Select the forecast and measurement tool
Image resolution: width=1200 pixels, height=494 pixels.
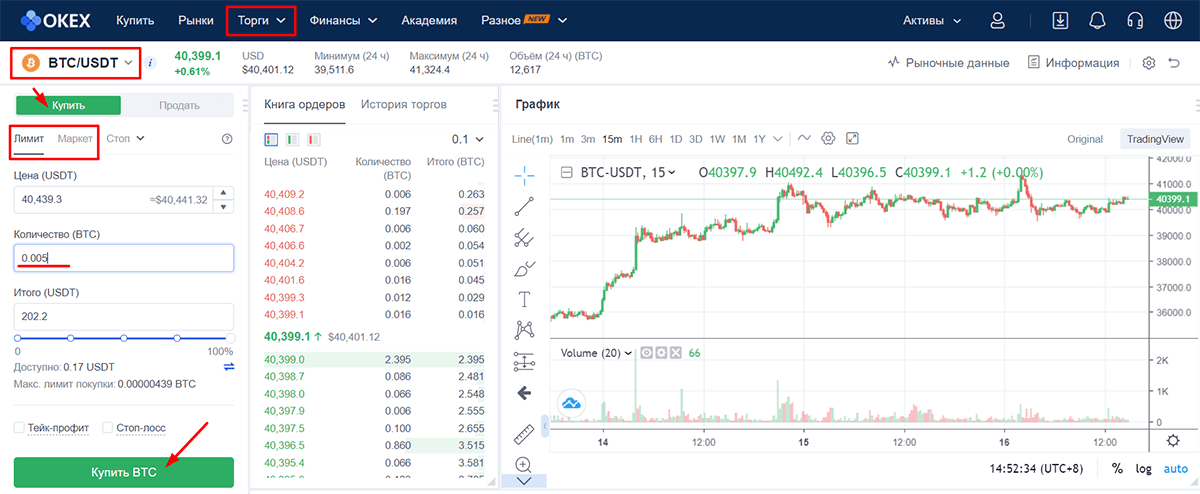point(524,361)
